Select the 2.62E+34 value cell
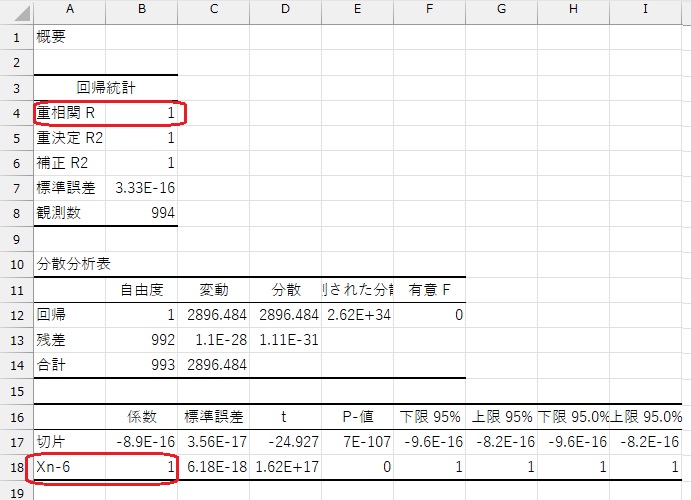This screenshot has width=691, height=500. 357,315
